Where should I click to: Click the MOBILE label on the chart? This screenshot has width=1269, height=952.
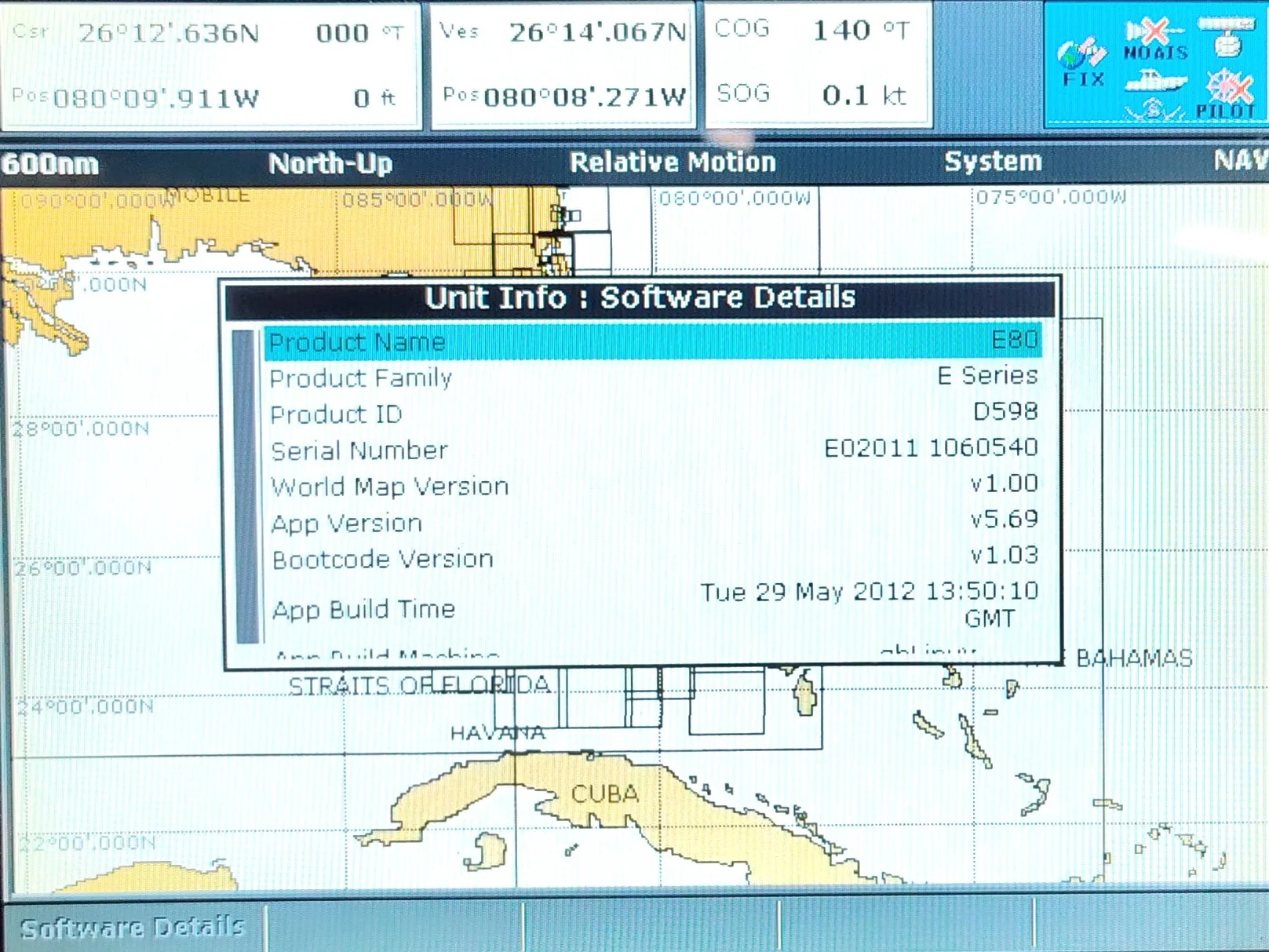click(x=207, y=195)
